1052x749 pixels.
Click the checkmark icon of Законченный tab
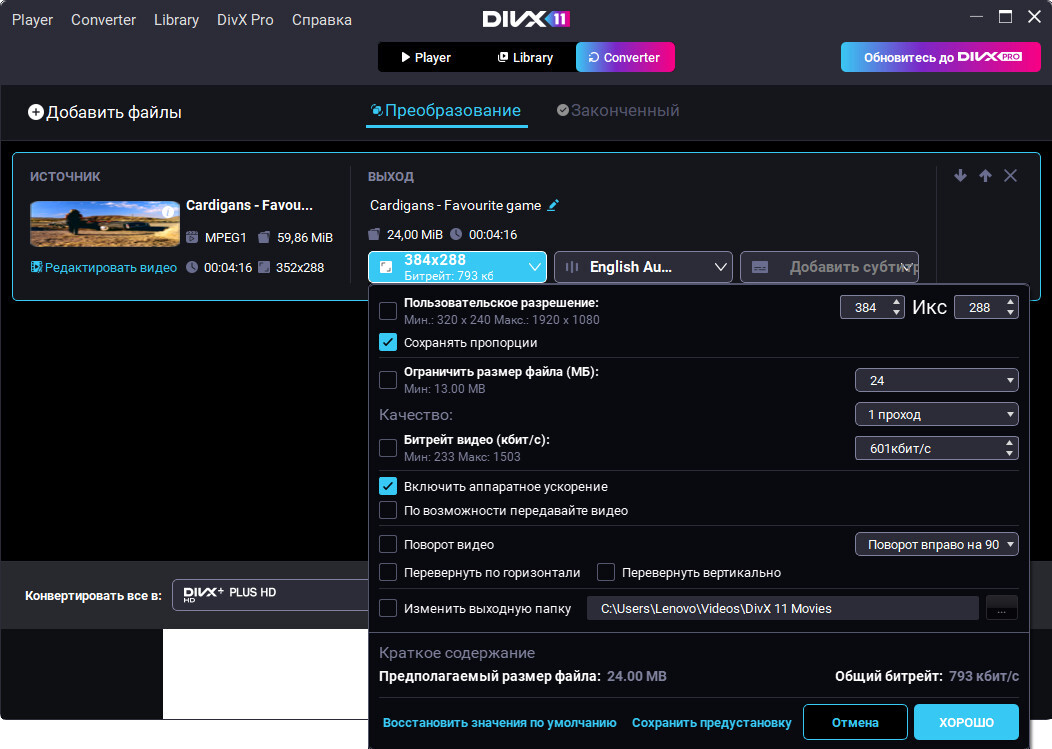563,110
